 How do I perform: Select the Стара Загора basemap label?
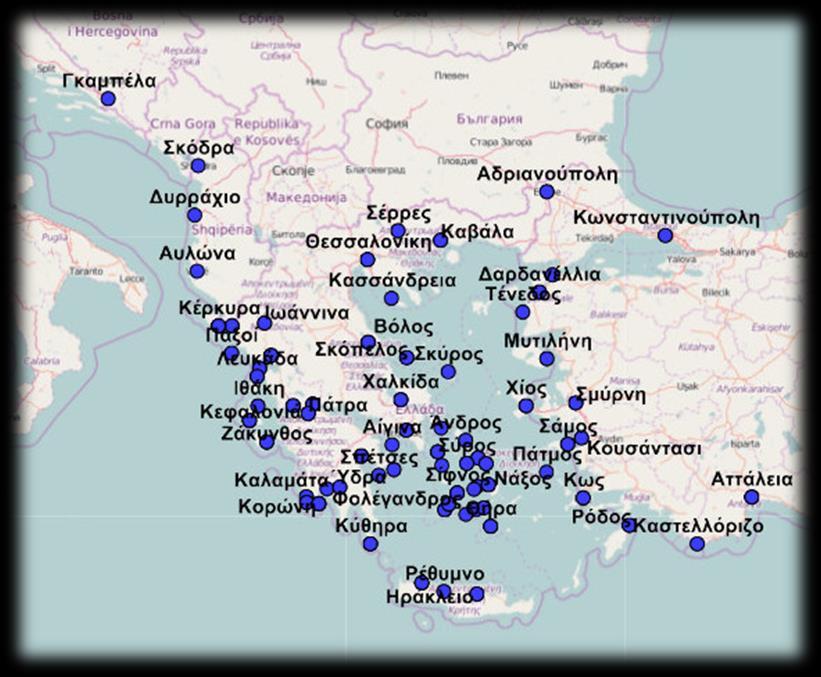click(501, 142)
